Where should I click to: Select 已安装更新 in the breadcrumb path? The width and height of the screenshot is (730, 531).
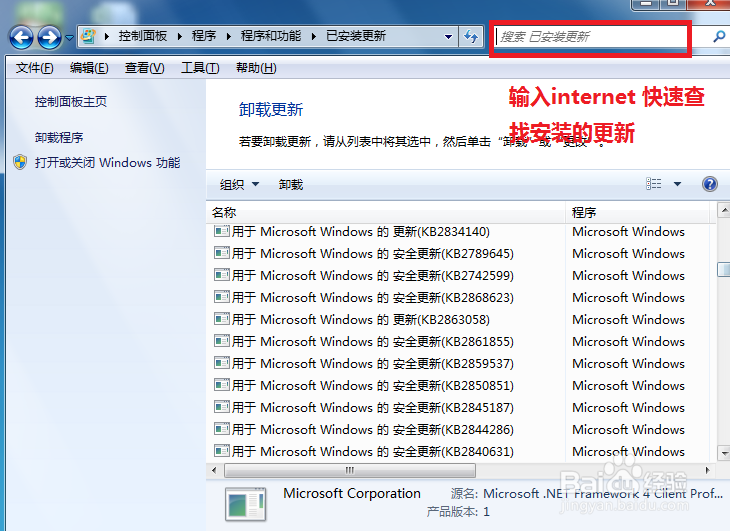(x=356, y=36)
